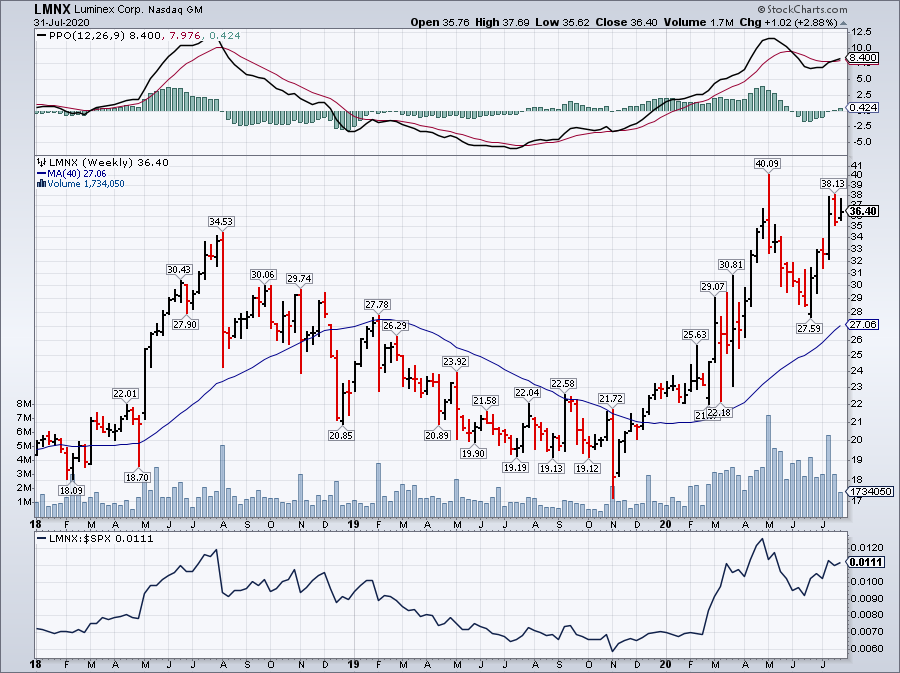Click the 30.06 high price label
This screenshot has height=673, width=900.
point(263,275)
